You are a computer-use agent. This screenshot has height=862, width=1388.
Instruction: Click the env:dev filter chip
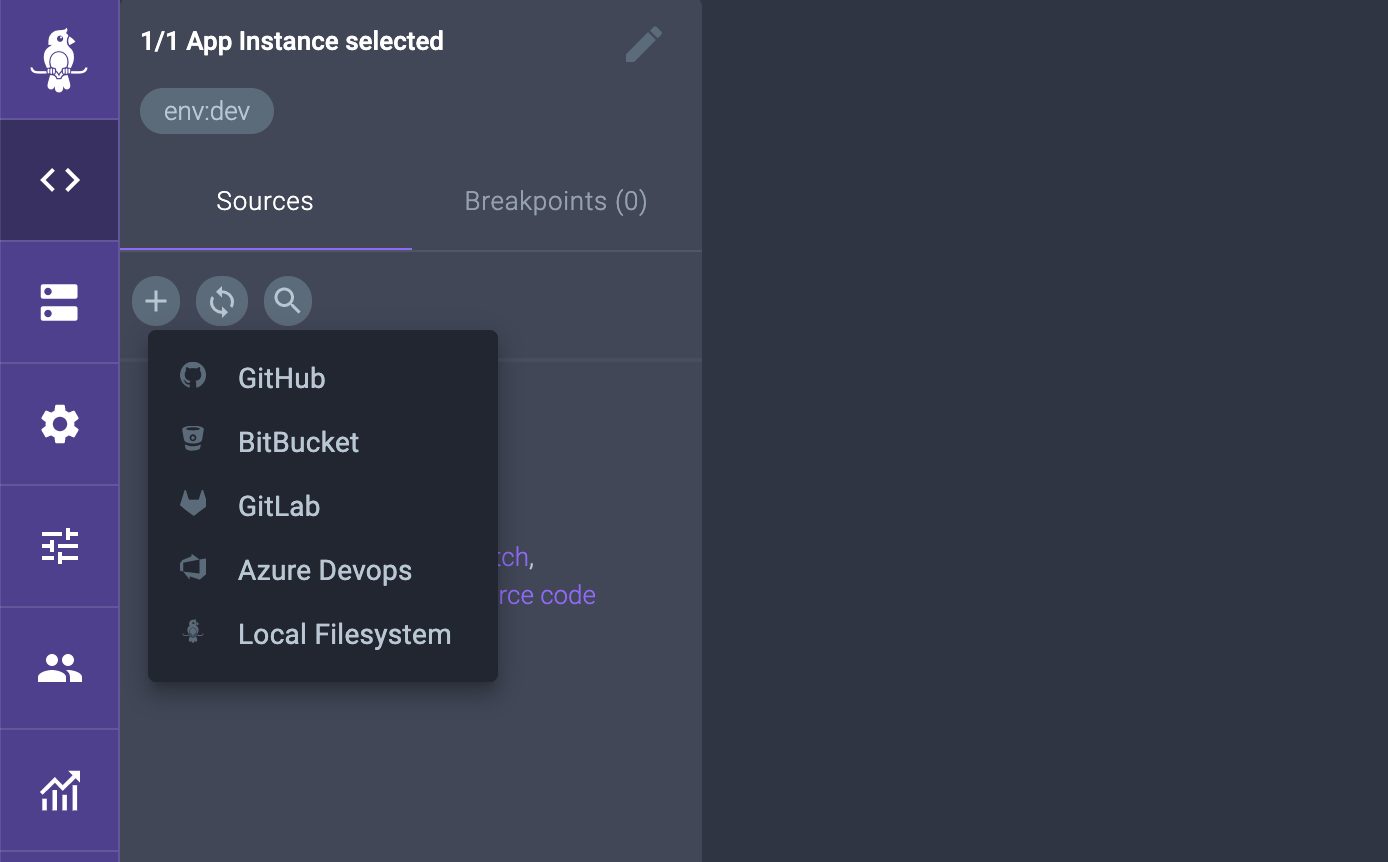point(207,111)
